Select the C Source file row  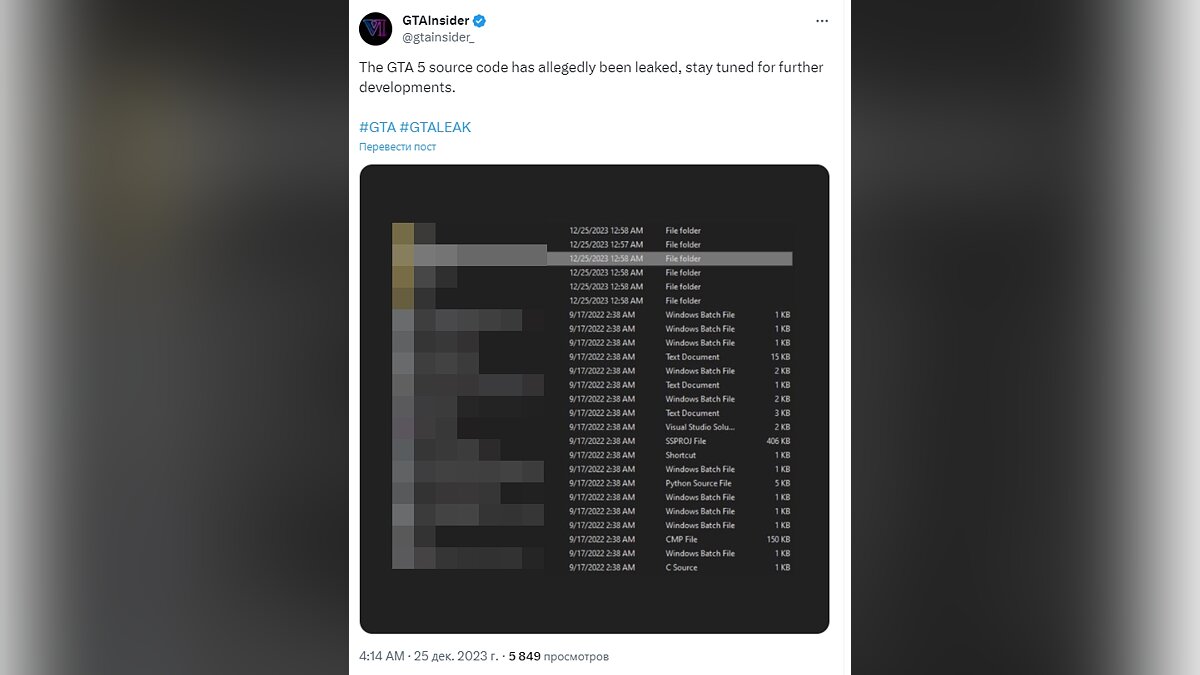click(x=682, y=567)
